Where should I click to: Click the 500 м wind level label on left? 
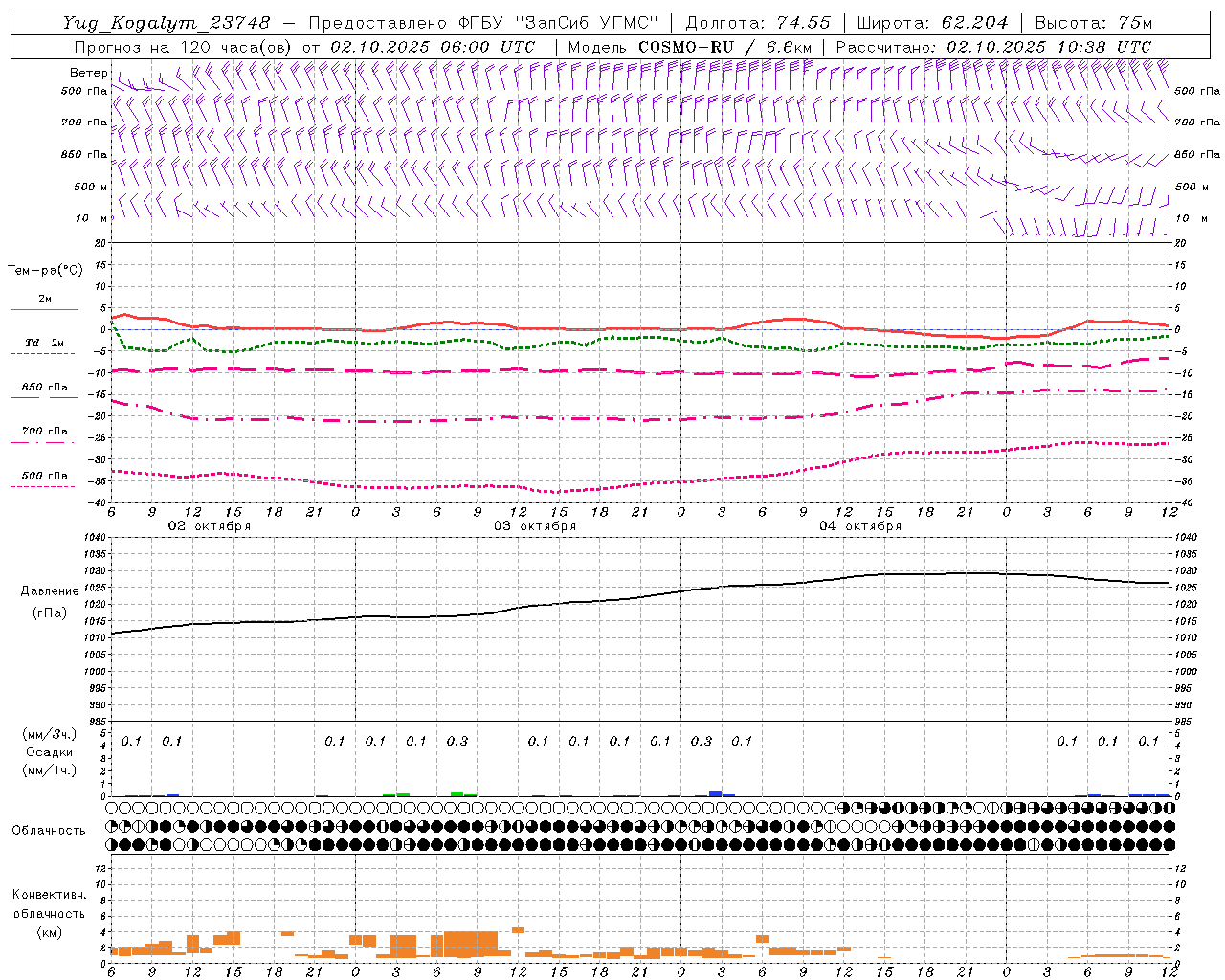91,187
